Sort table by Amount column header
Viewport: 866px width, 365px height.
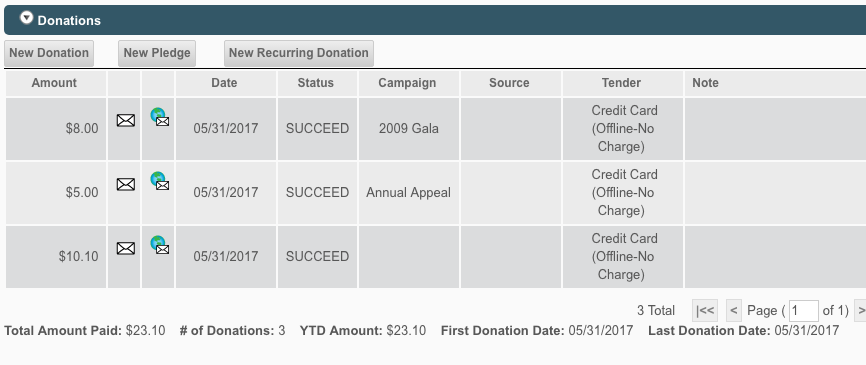[54, 83]
